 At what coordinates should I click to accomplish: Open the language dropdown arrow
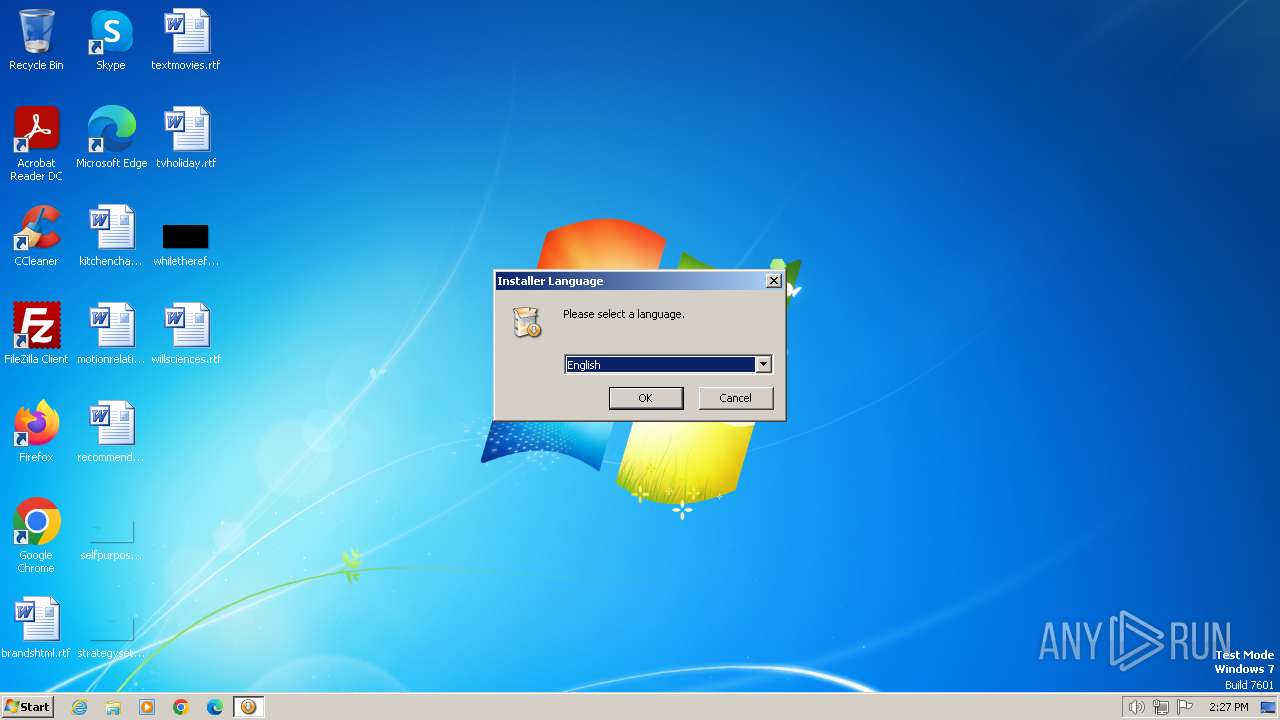[x=763, y=365]
